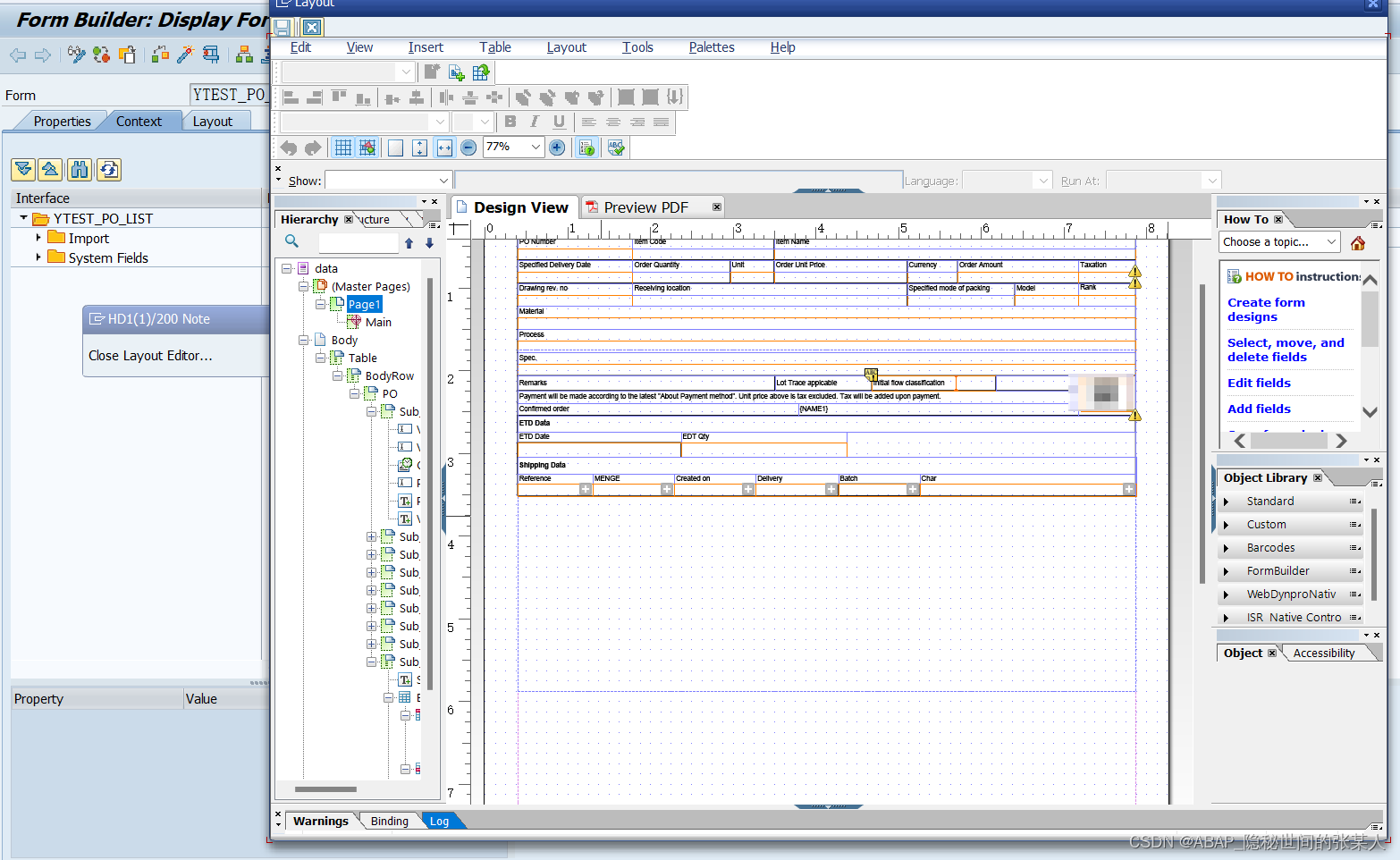Open the Insert menu
This screenshot has width=1400, height=860.
click(x=426, y=47)
